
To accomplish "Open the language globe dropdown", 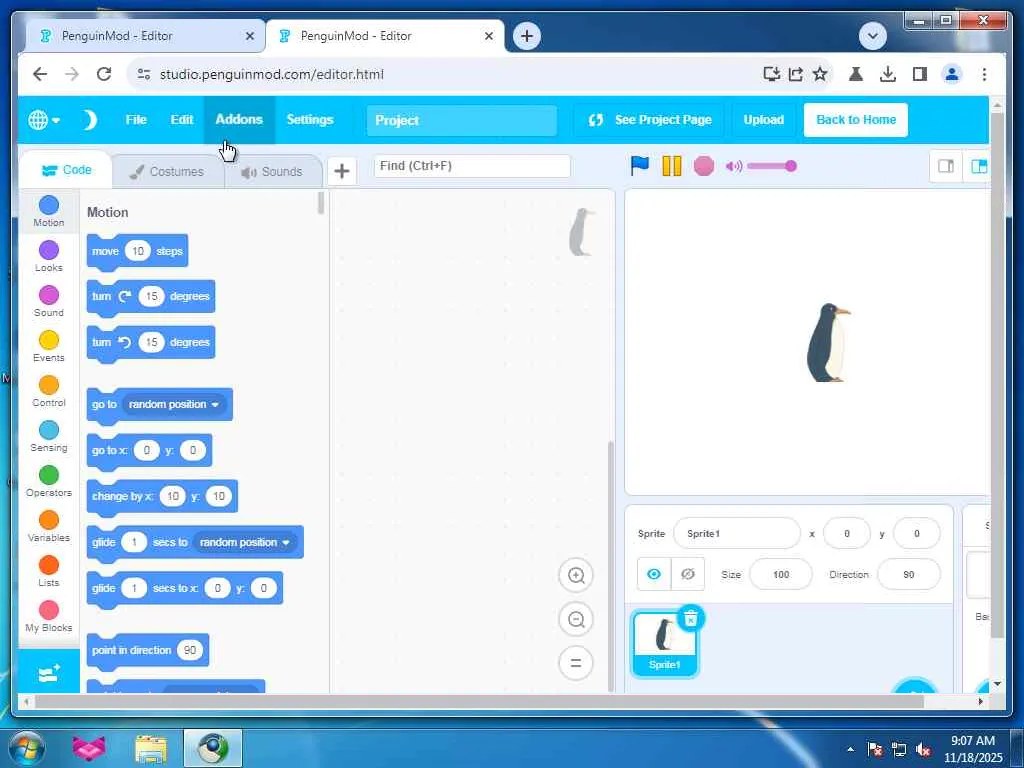I will [x=44, y=120].
